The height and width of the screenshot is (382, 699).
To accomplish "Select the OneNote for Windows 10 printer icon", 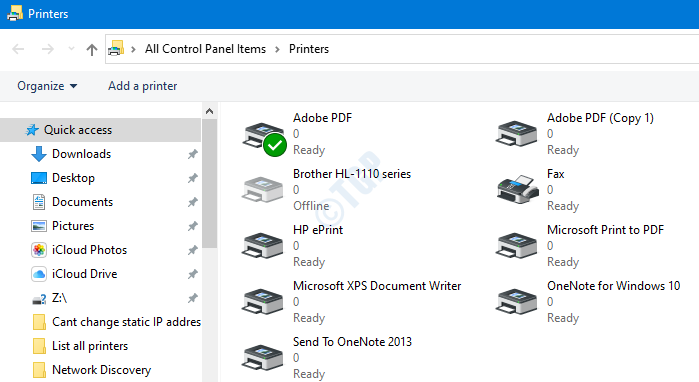I will pyautogui.click(x=516, y=301).
